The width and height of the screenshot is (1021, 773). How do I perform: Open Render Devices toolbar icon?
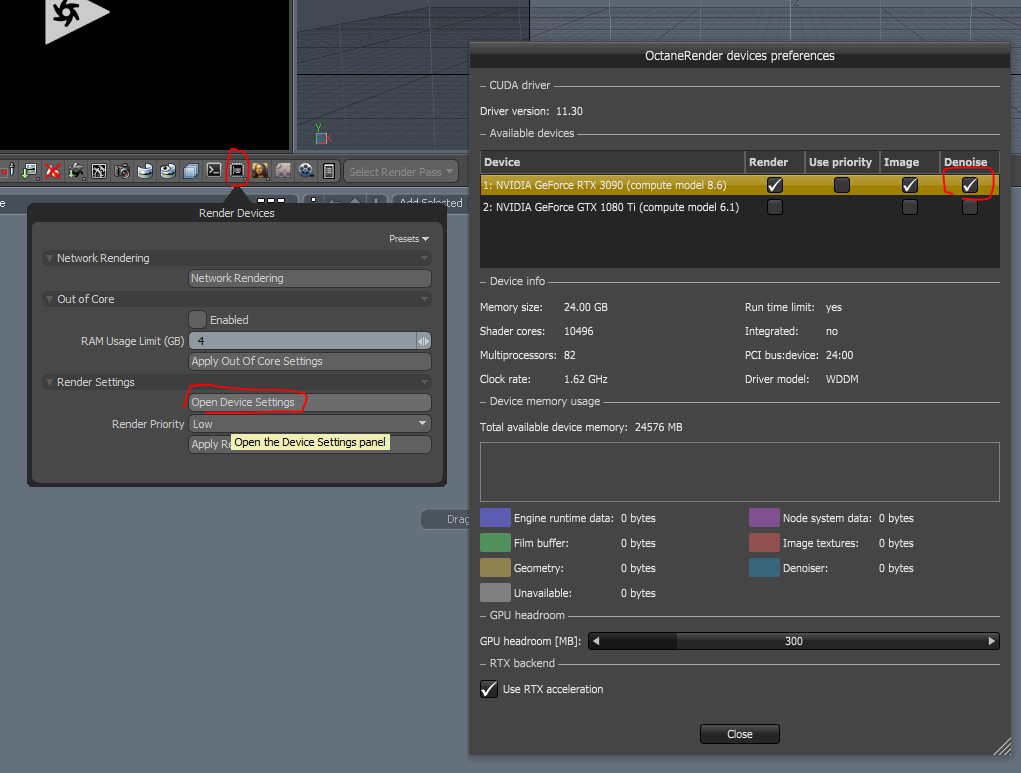pyautogui.click(x=237, y=171)
